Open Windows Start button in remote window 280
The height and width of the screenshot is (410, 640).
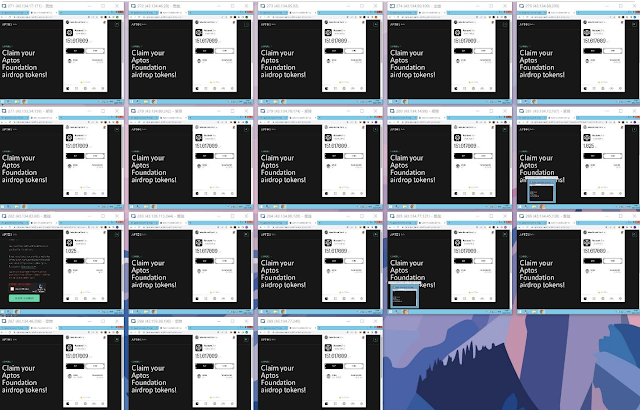[390, 206]
